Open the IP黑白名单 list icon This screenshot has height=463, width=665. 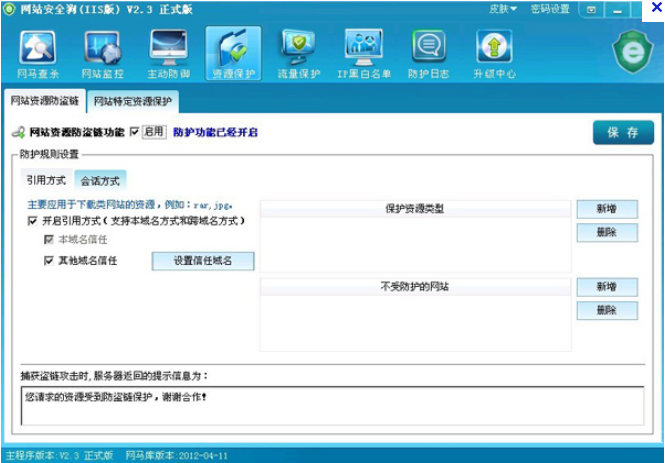pyautogui.click(x=363, y=53)
